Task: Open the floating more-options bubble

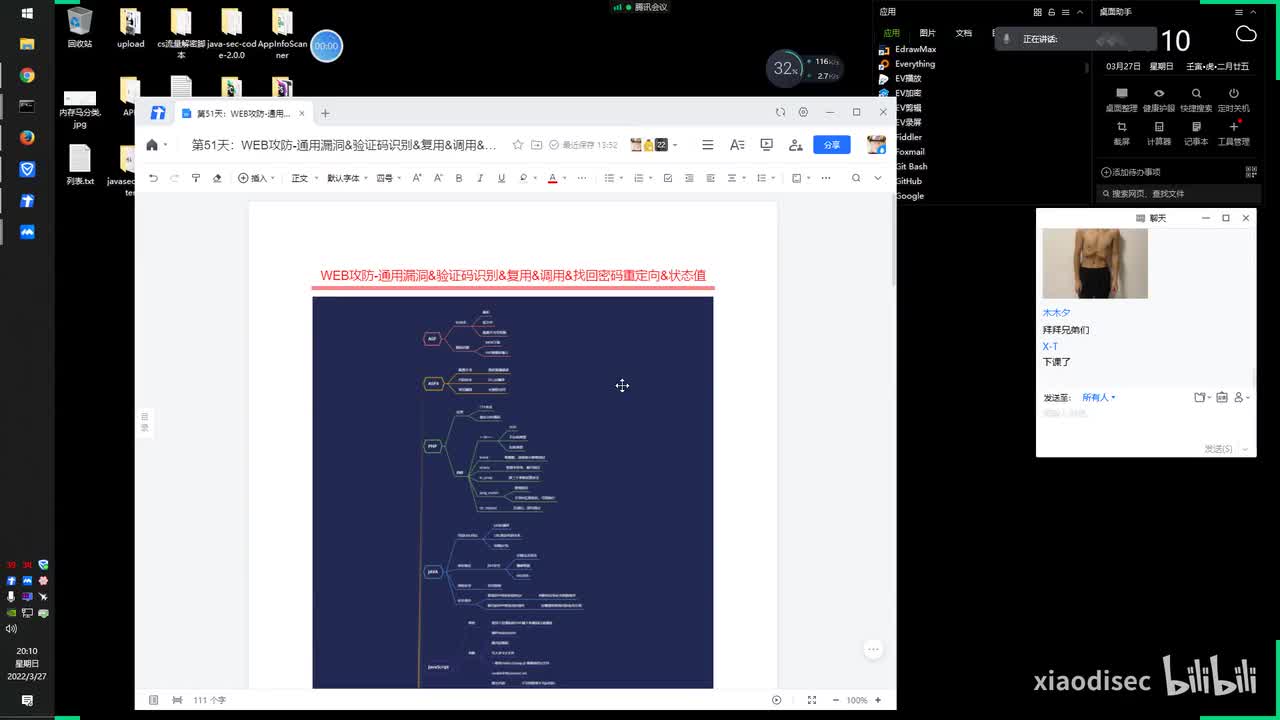Action: (873, 649)
